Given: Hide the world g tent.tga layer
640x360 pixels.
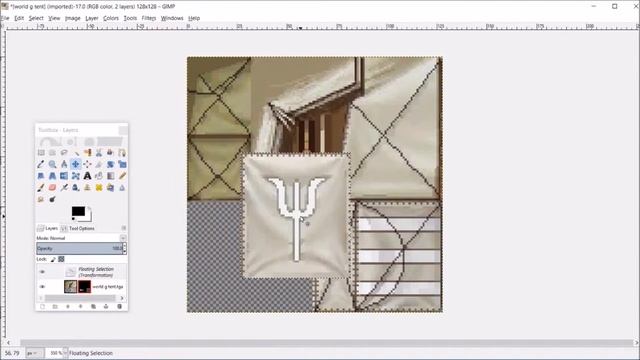Looking at the screenshot, I should [x=42, y=287].
